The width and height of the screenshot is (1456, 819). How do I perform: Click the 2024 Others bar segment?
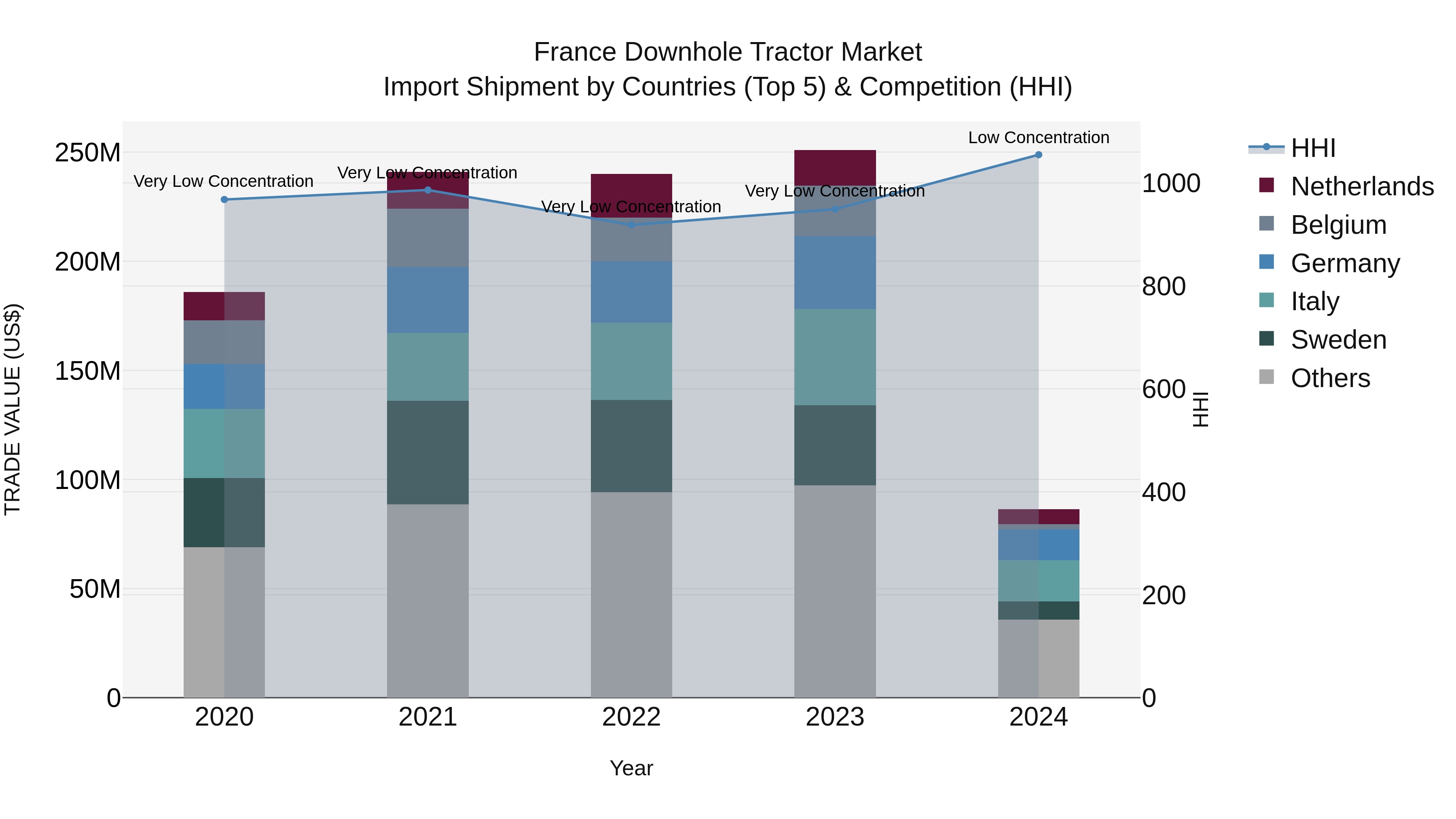[1039, 658]
